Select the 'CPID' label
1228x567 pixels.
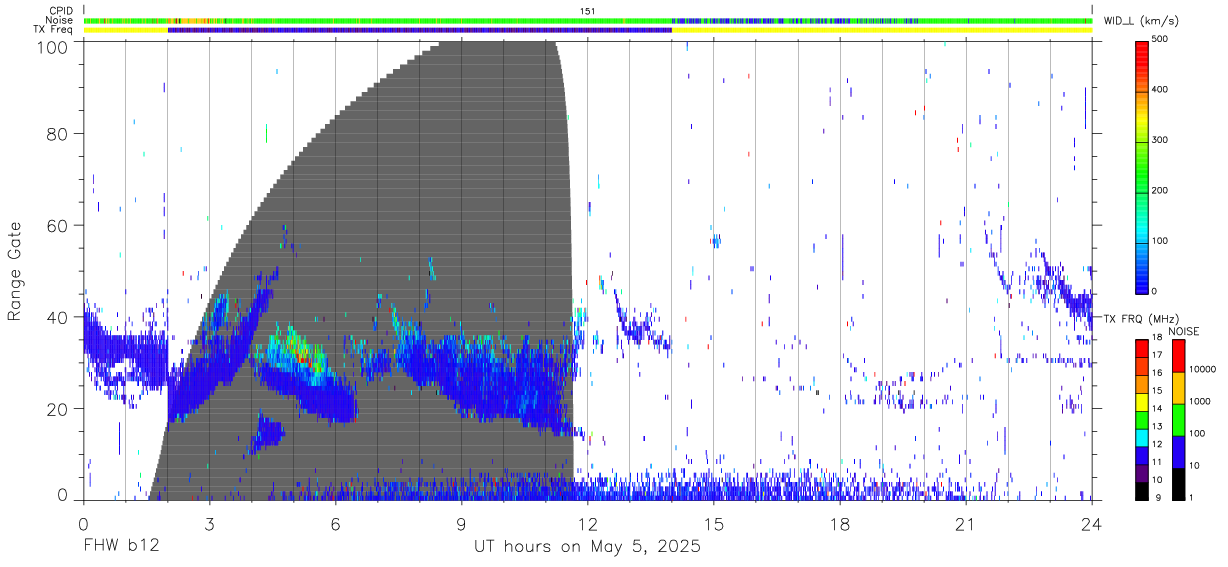[x=62, y=11]
